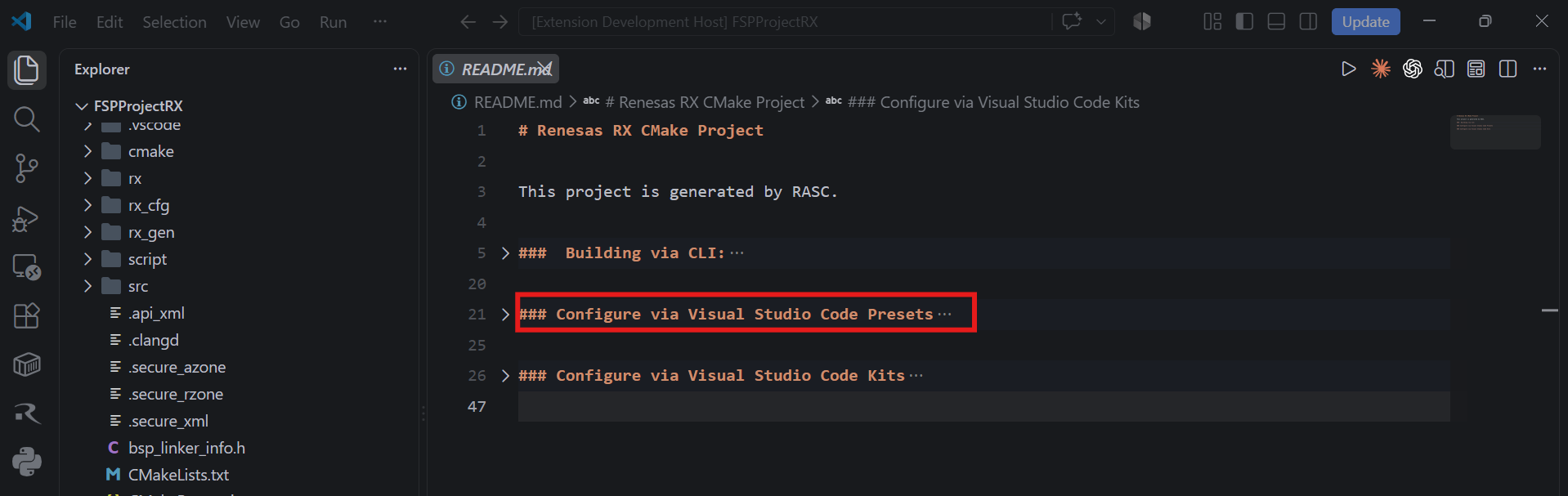This screenshot has width=1568, height=496.
Task: Select the README.md editor tab
Action: (495, 69)
